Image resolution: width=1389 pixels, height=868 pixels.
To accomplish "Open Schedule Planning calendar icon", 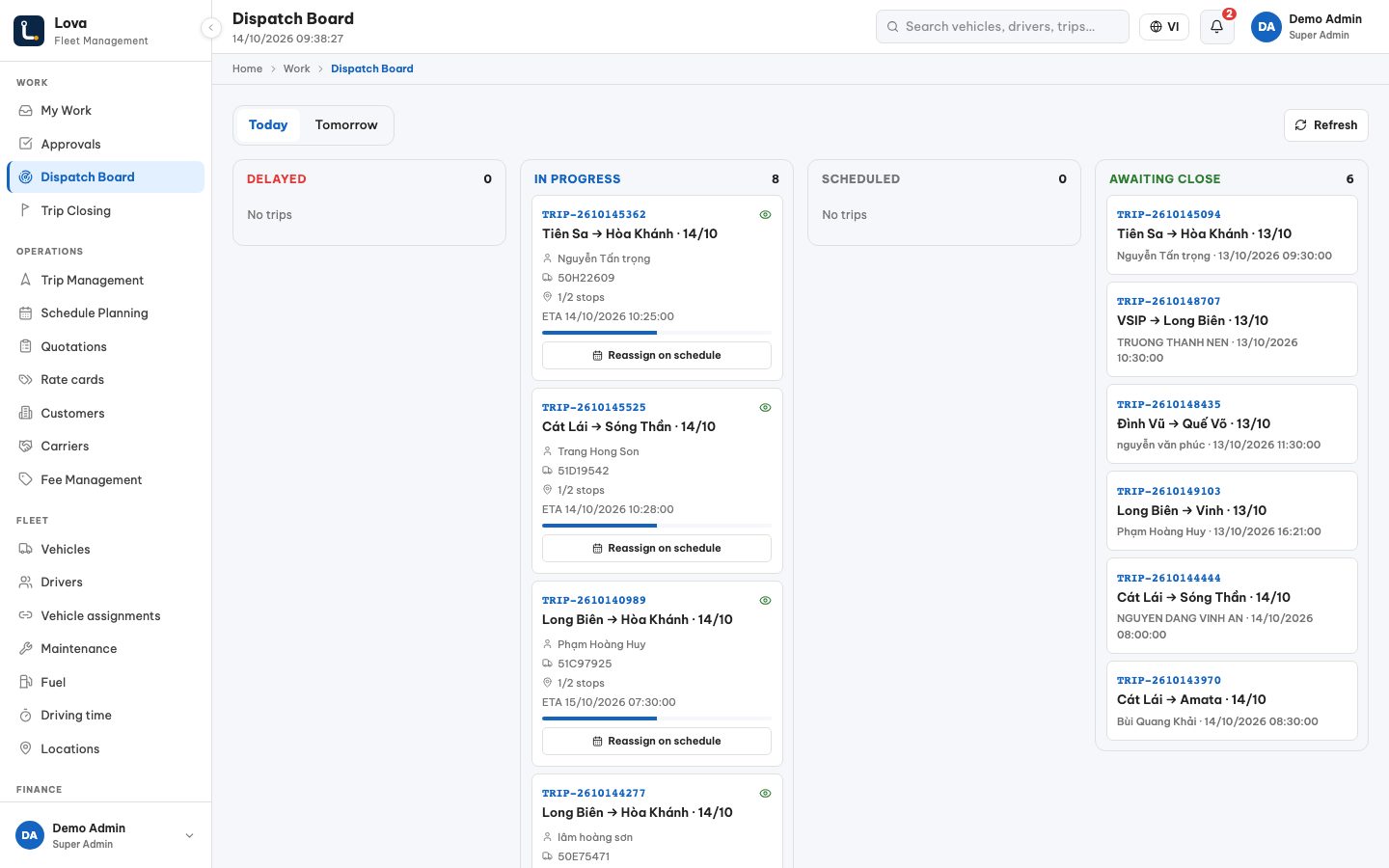I will point(26,312).
